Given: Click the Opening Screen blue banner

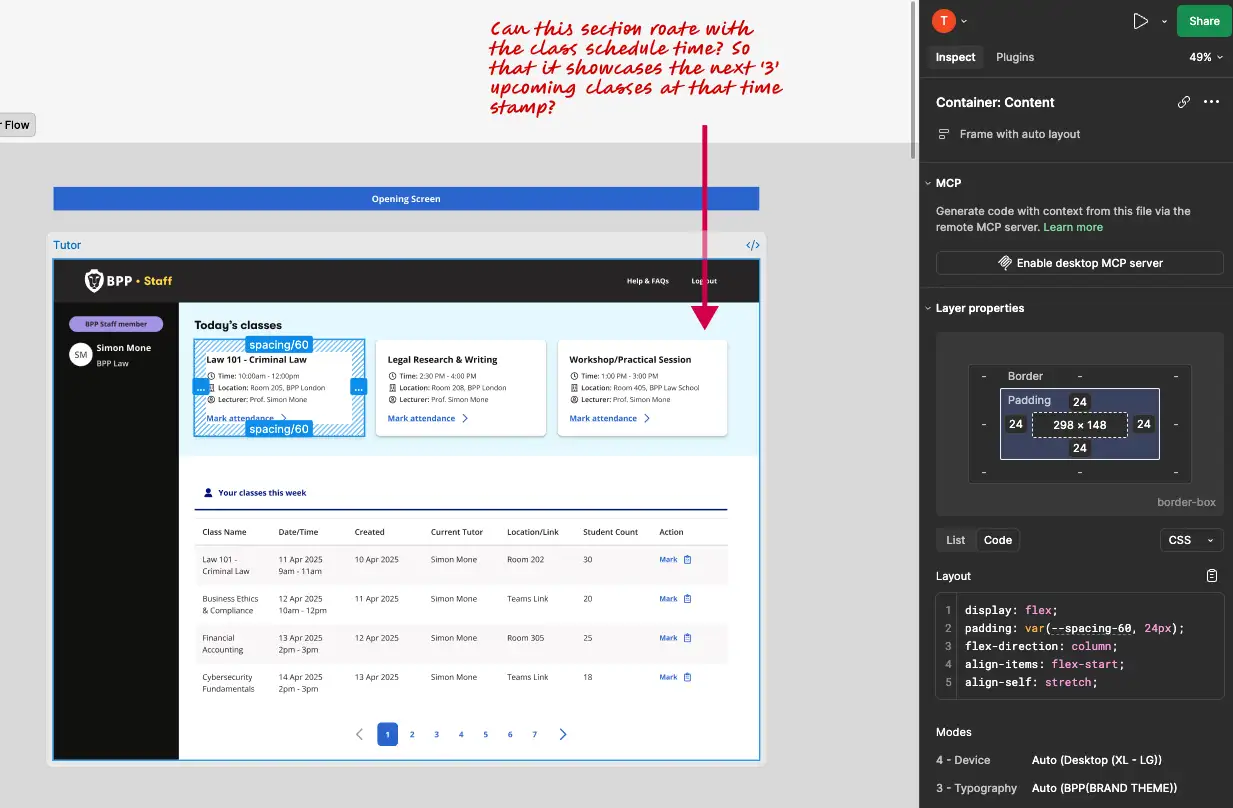Looking at the screenshot, I should (406, 199).
